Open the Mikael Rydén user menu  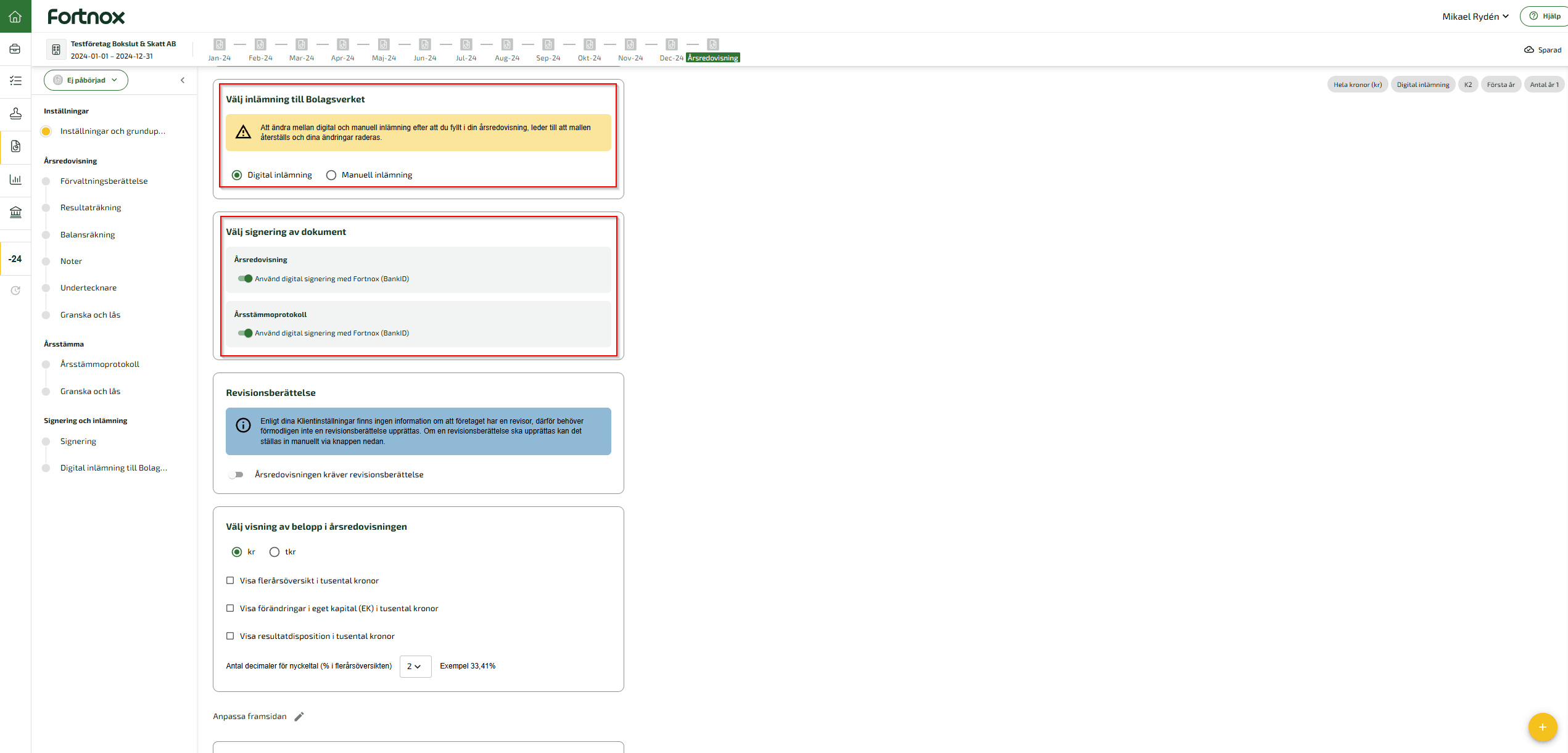click(1475, 17)
